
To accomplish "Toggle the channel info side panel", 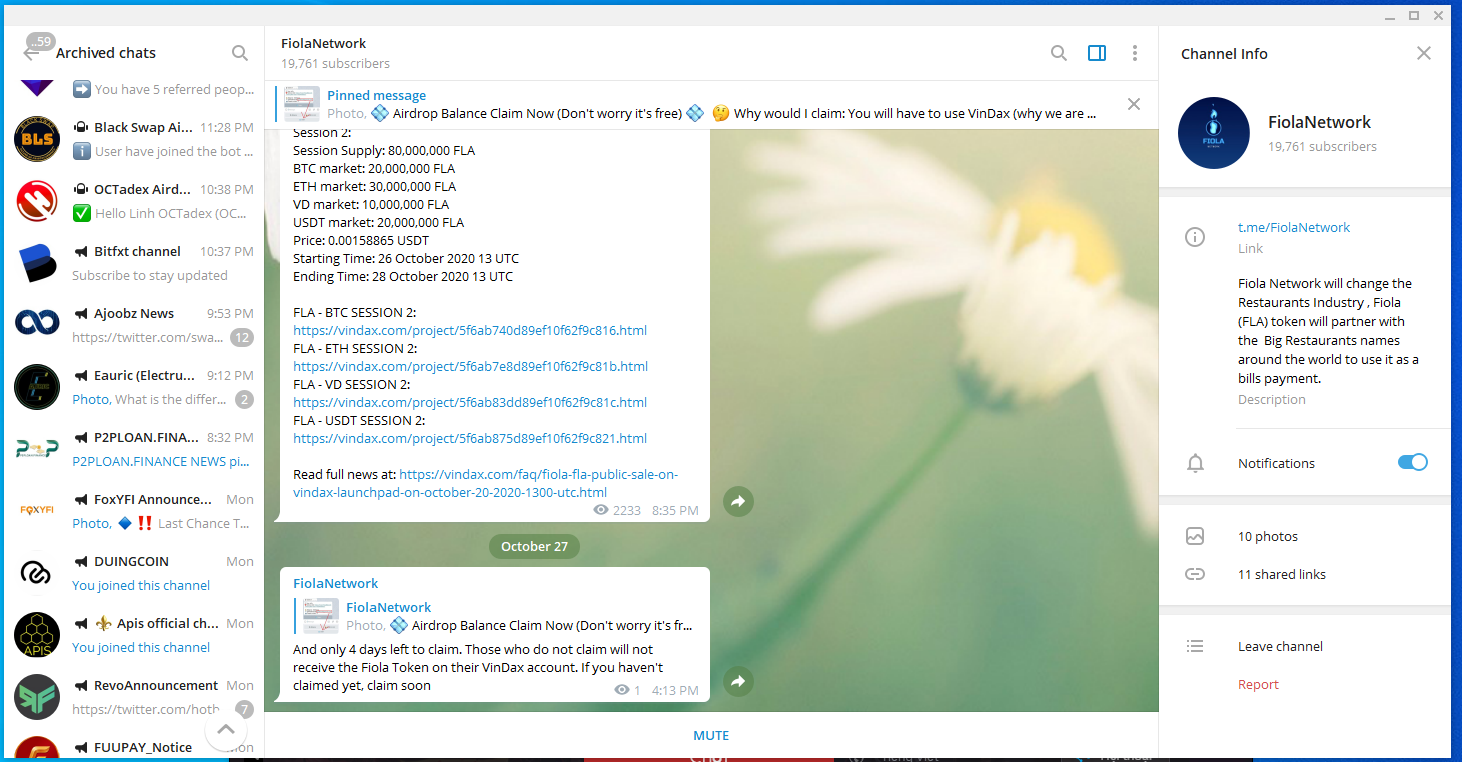I will [x=1097, y=53].
